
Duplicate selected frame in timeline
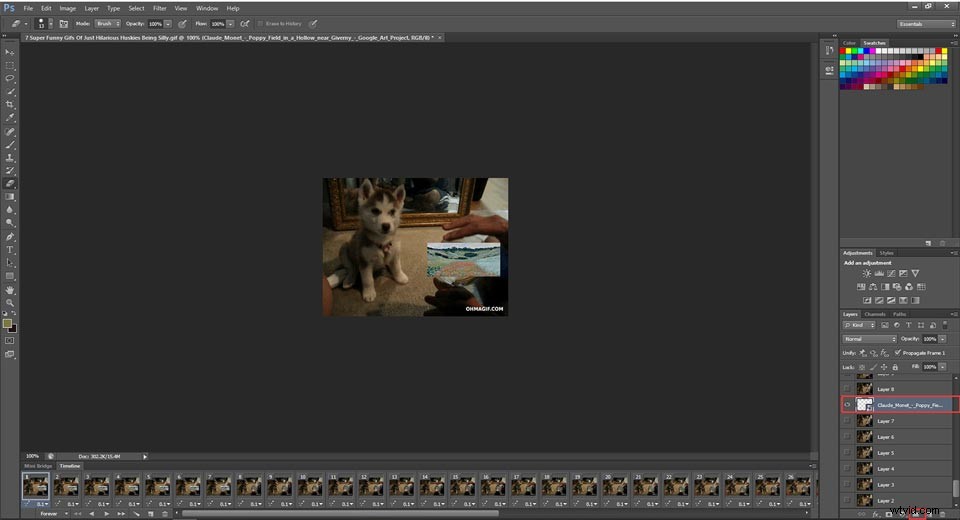pos(151,514)
